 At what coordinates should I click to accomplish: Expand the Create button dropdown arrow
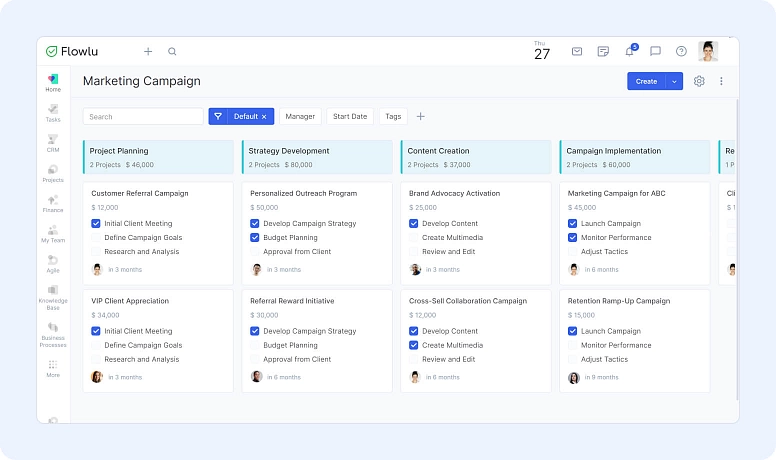[x=675, y=81]
